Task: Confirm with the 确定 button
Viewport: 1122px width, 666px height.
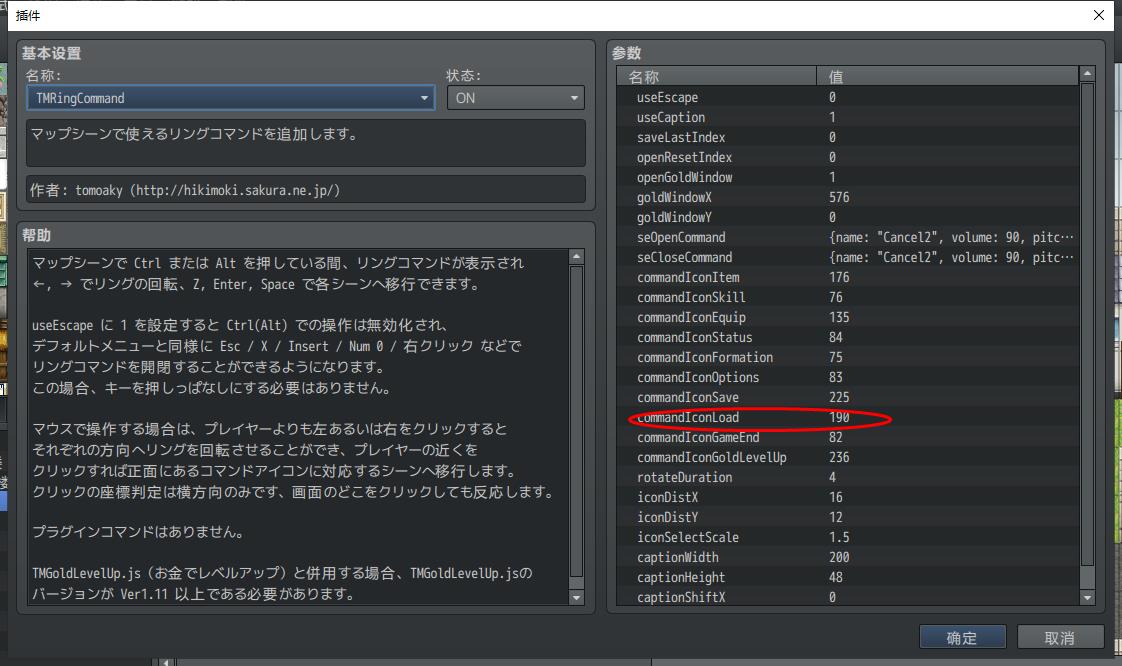Action: tap(962, 637)
